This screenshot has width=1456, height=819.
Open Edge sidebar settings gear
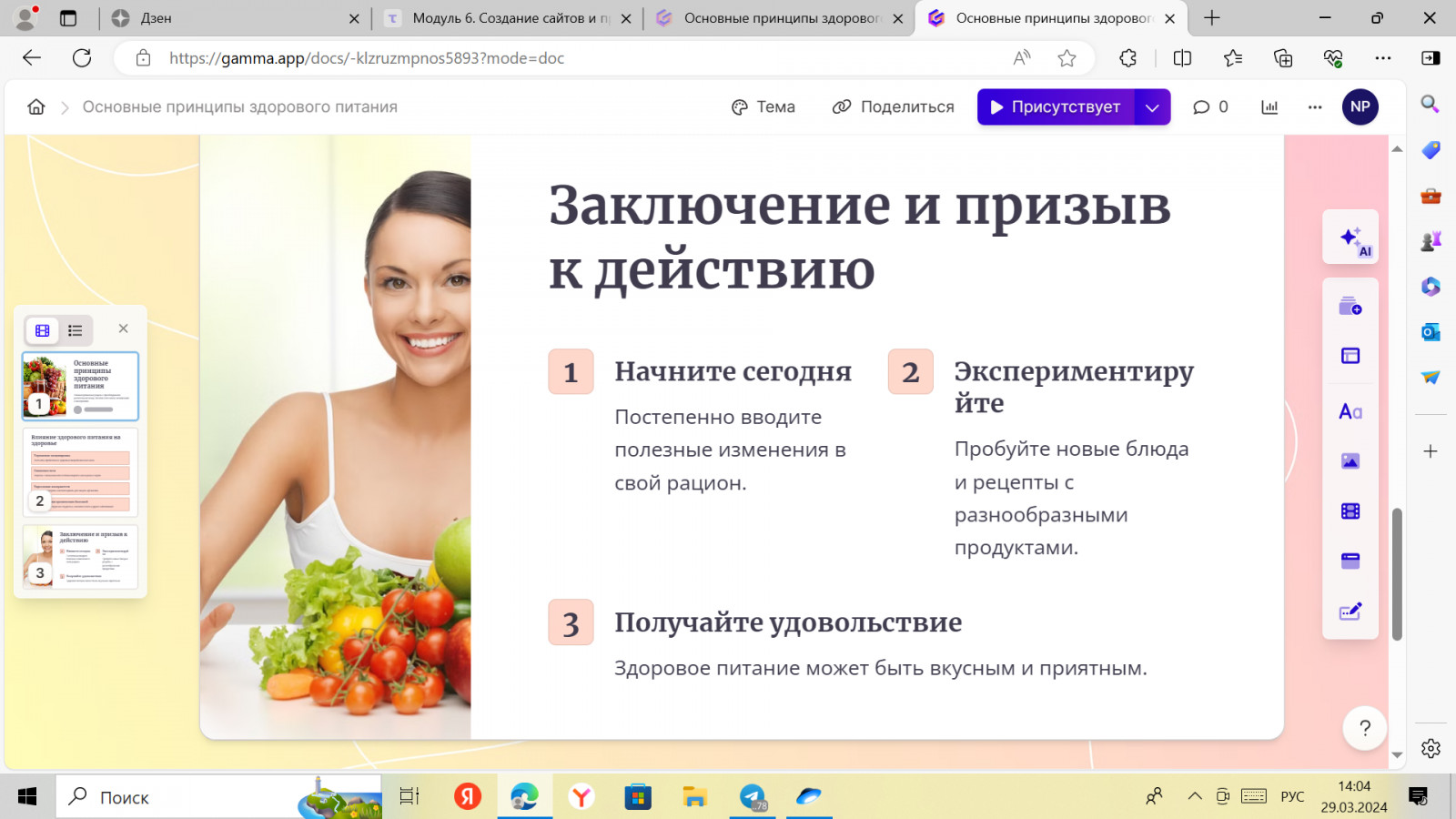click(1431, 748)
